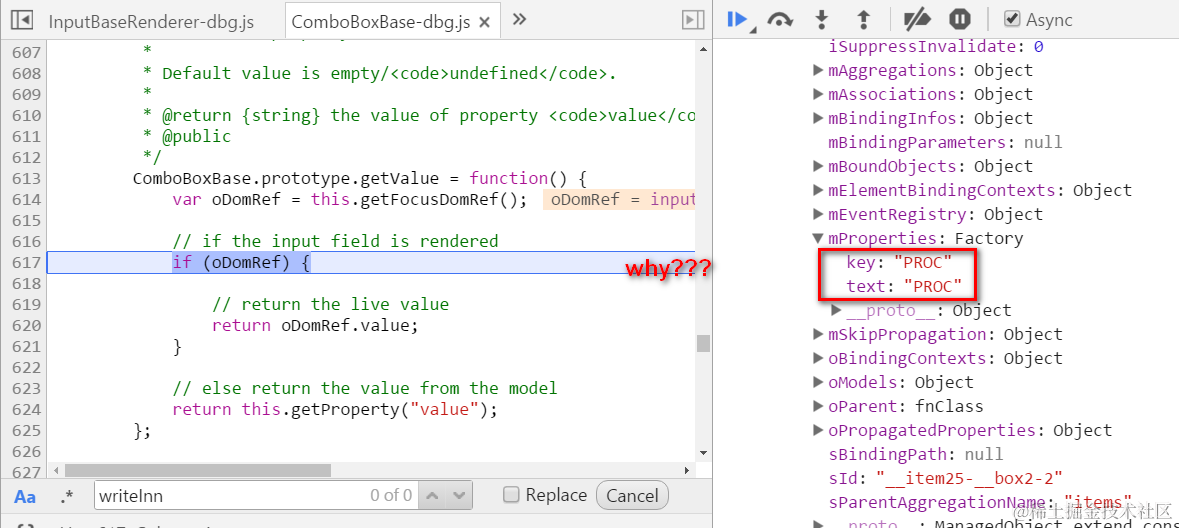Click the vertical scrollbar thumb in code editor
This screenshot has height=528, width=1179.
[x=703, y=343]
